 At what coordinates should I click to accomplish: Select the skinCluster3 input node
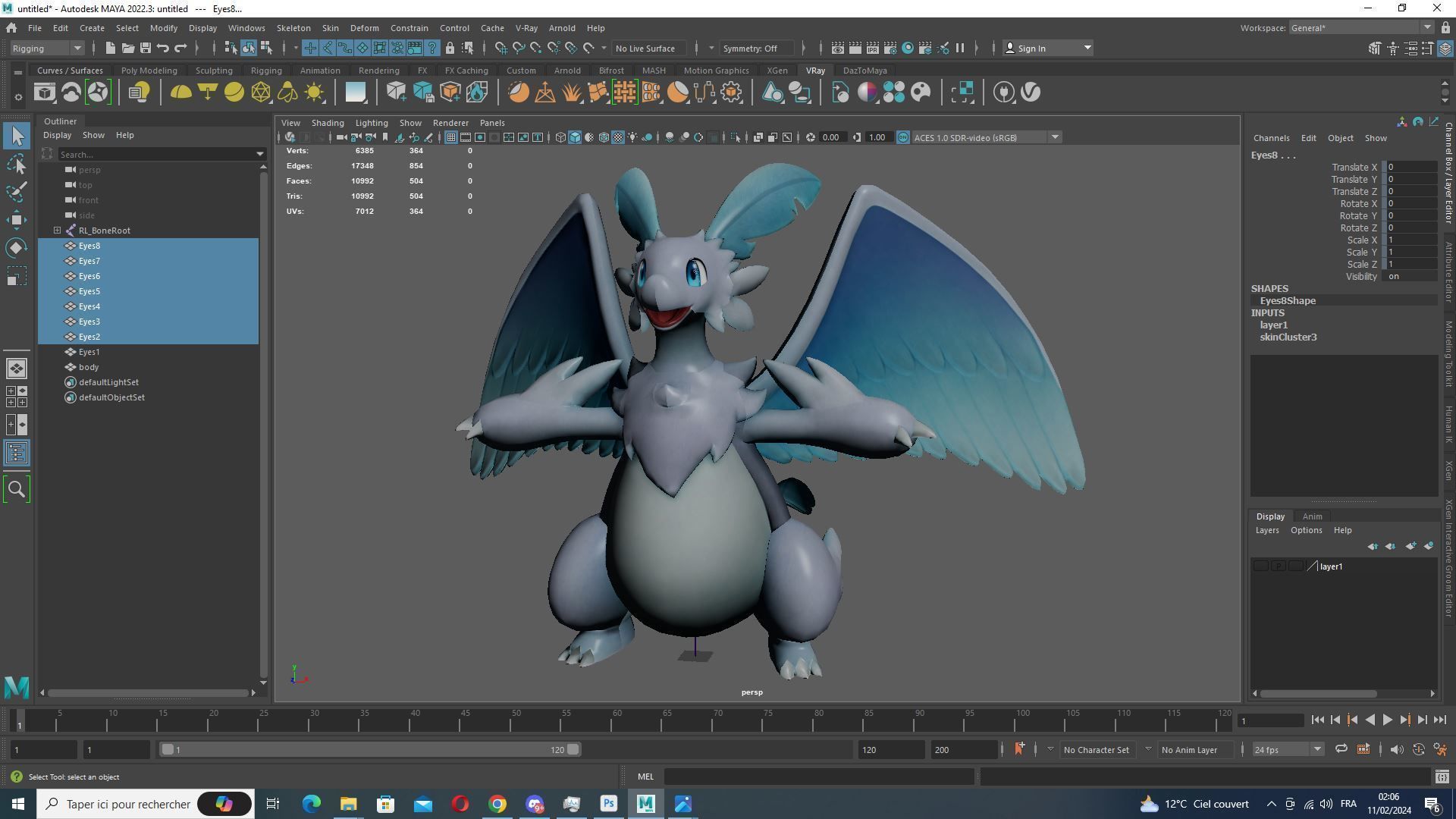[x=1288, y=337]
